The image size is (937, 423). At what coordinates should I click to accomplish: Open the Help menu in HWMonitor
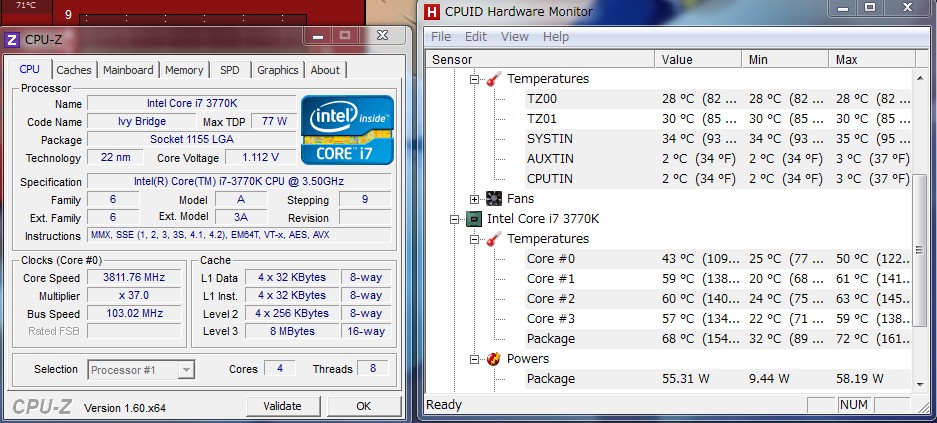(x=556, y=36)
